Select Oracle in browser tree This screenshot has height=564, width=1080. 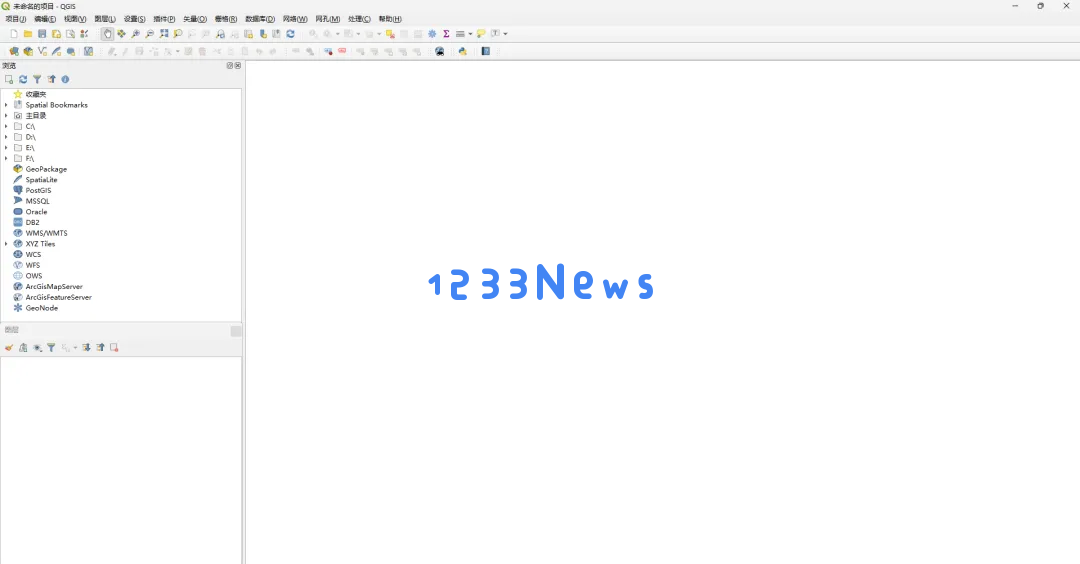tap(36, 212)
